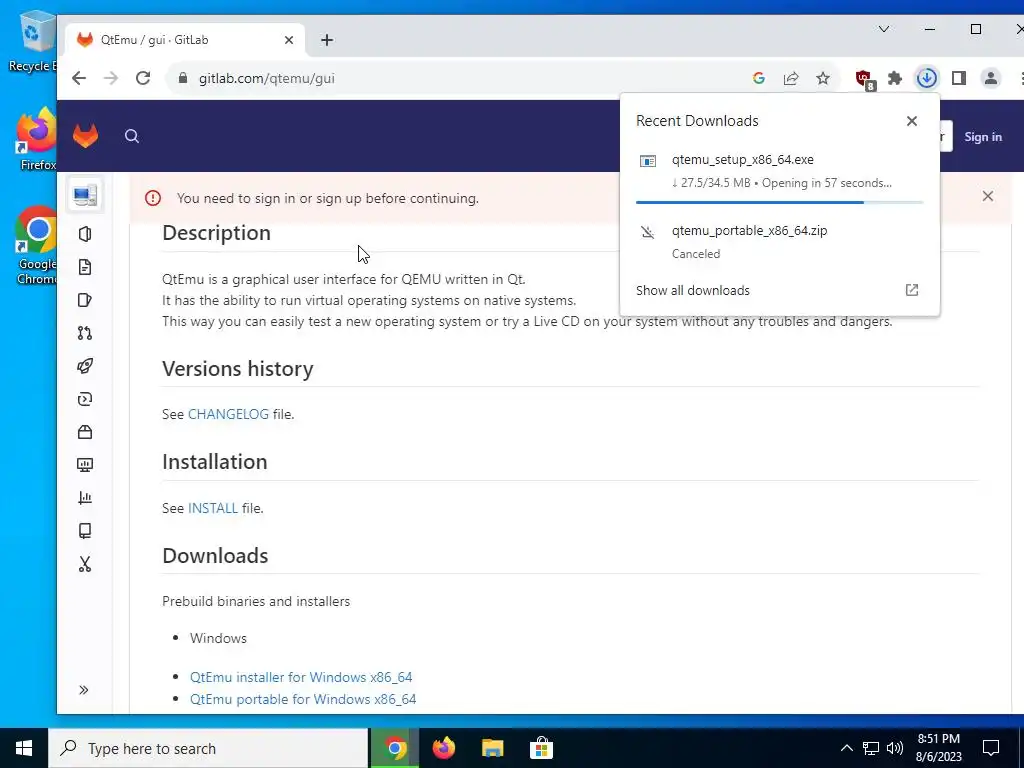Launch Firefox from the taskbar

tap(443, 748)
